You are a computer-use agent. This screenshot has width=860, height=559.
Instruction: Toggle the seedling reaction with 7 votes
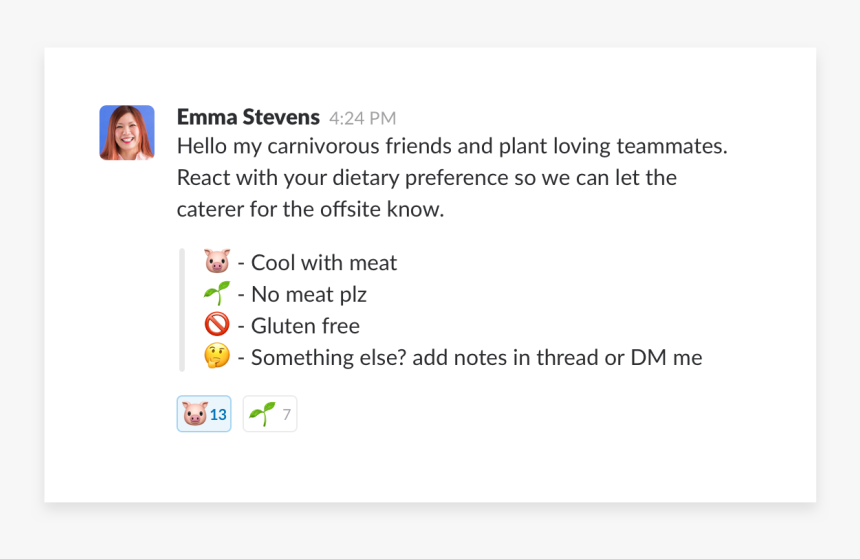270,414
